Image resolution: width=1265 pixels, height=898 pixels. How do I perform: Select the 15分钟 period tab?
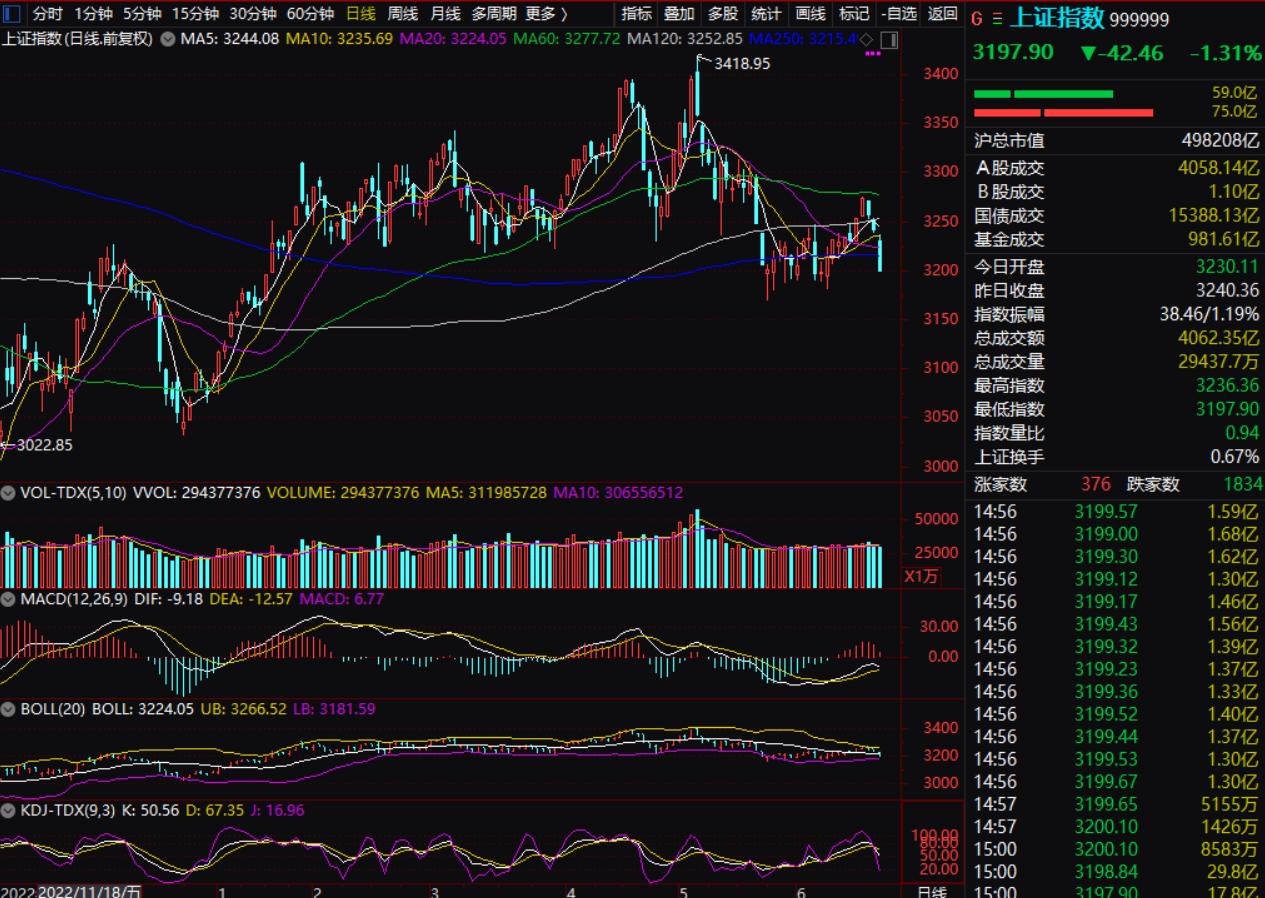[195, 14]
